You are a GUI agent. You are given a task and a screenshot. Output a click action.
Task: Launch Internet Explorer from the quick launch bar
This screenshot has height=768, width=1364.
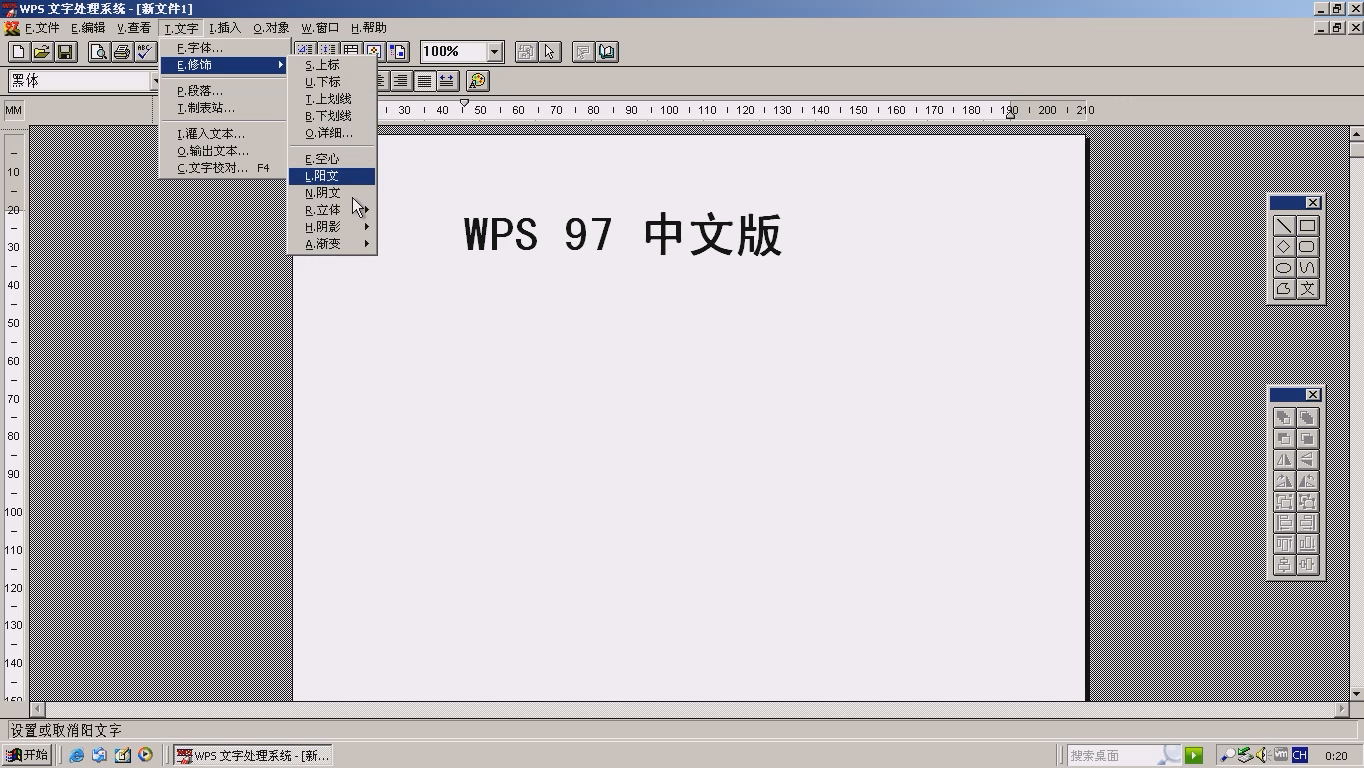76,755
